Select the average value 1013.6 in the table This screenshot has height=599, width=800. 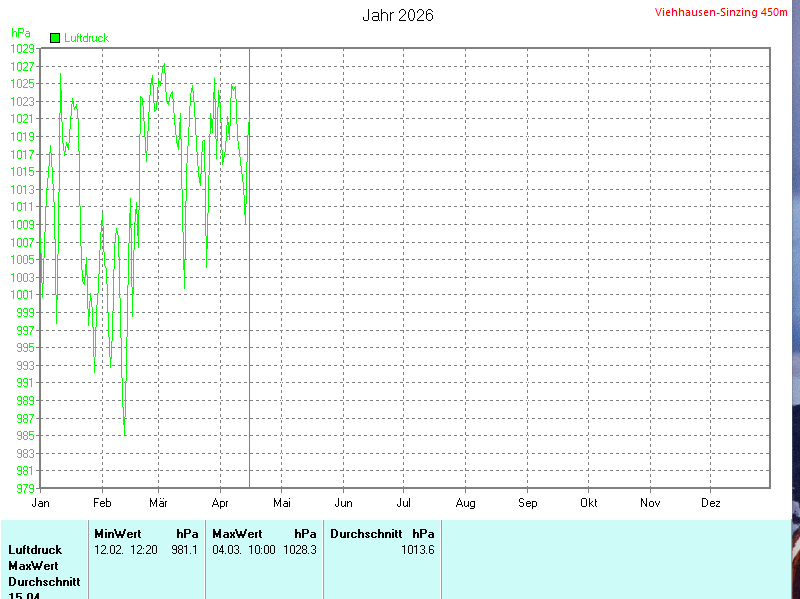(x=418, y=550)
